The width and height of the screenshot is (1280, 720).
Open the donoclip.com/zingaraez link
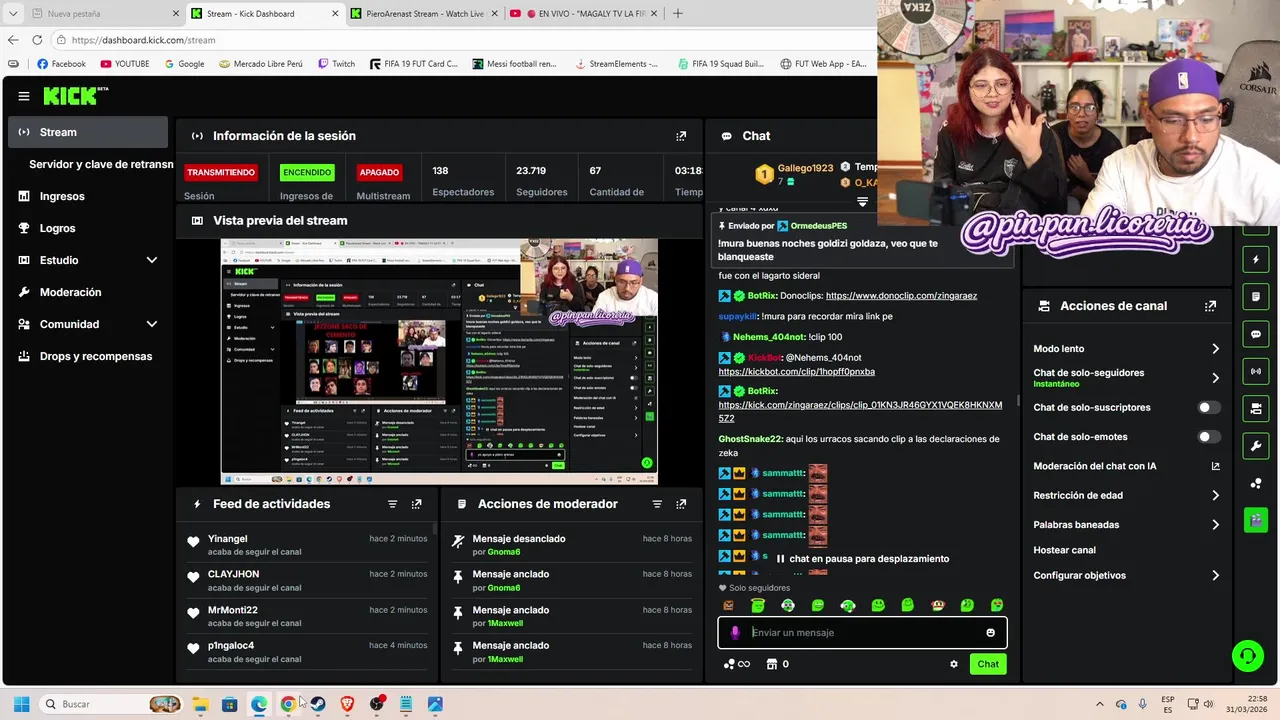901,296
